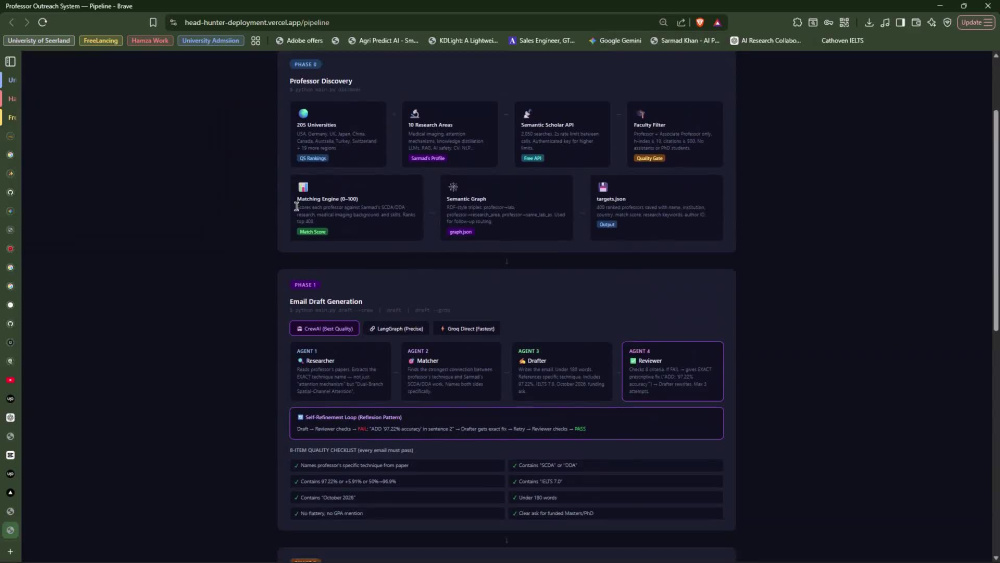Select the LangGraph (Precise) tab
The height and width of the screenshot is (563, 1000).
396,328
